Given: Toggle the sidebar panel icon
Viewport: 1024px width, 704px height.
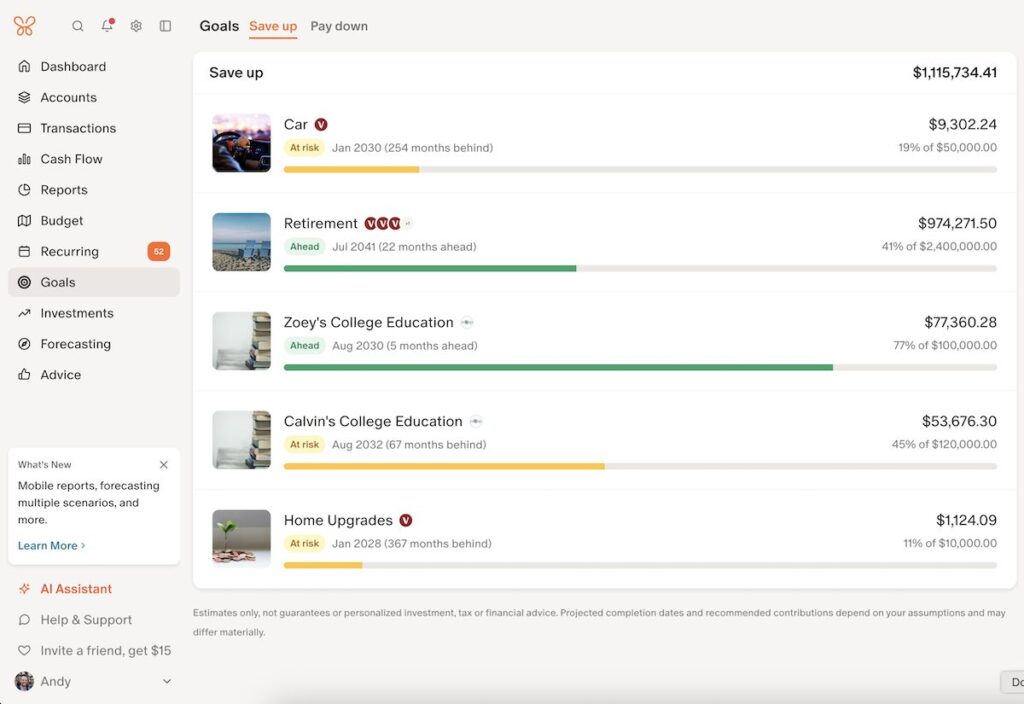Looking at the screenshot, I should pyautogui.click(x=165, y=26).
